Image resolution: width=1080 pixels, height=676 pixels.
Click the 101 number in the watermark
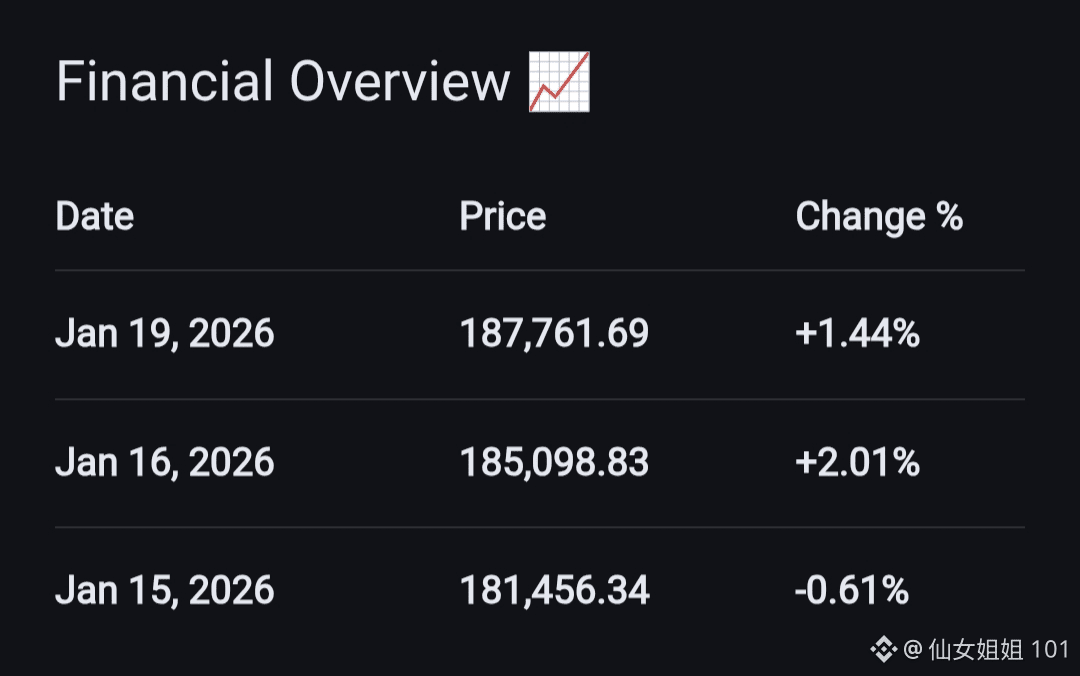point(1050,651)
